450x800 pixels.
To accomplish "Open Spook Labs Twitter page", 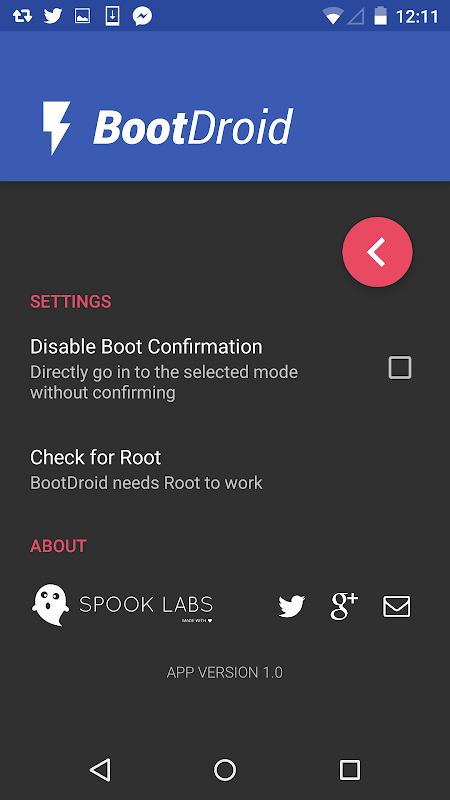I will [x=291, y=607].
